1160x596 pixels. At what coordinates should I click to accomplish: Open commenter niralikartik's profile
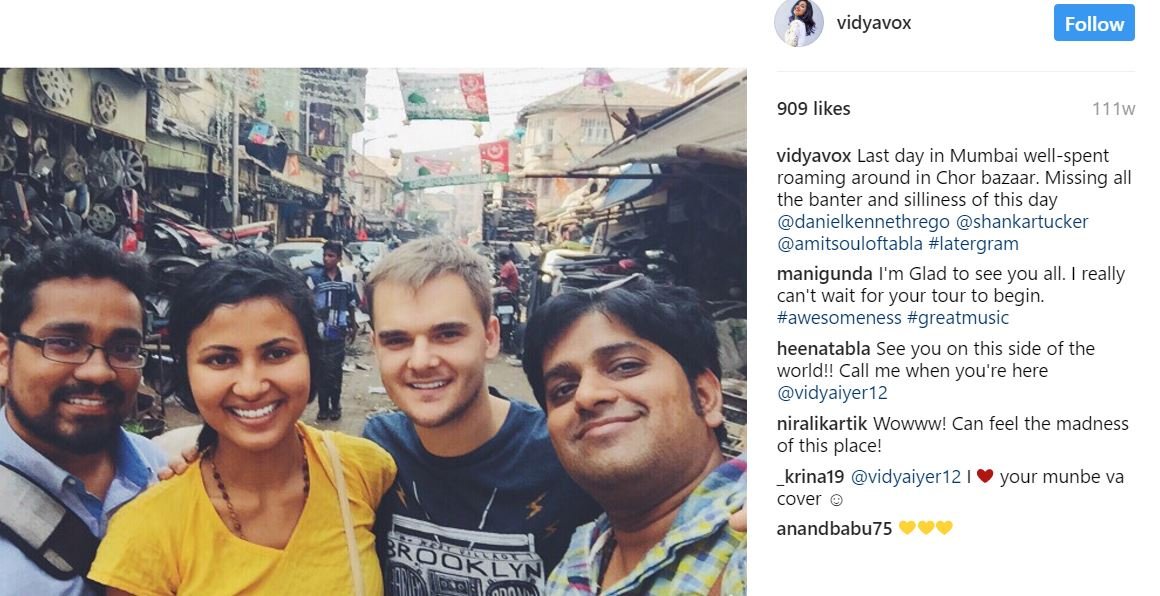tap(822, 424)
